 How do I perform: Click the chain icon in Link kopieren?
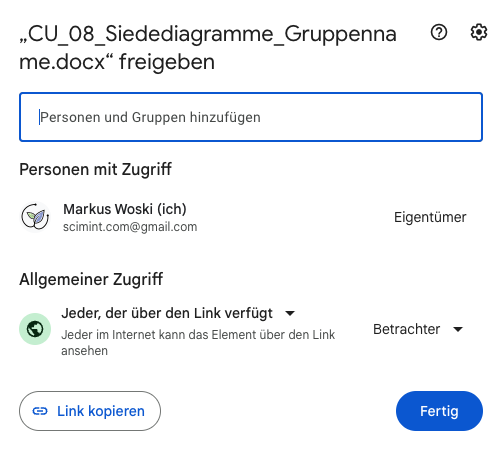click(40, 411)
